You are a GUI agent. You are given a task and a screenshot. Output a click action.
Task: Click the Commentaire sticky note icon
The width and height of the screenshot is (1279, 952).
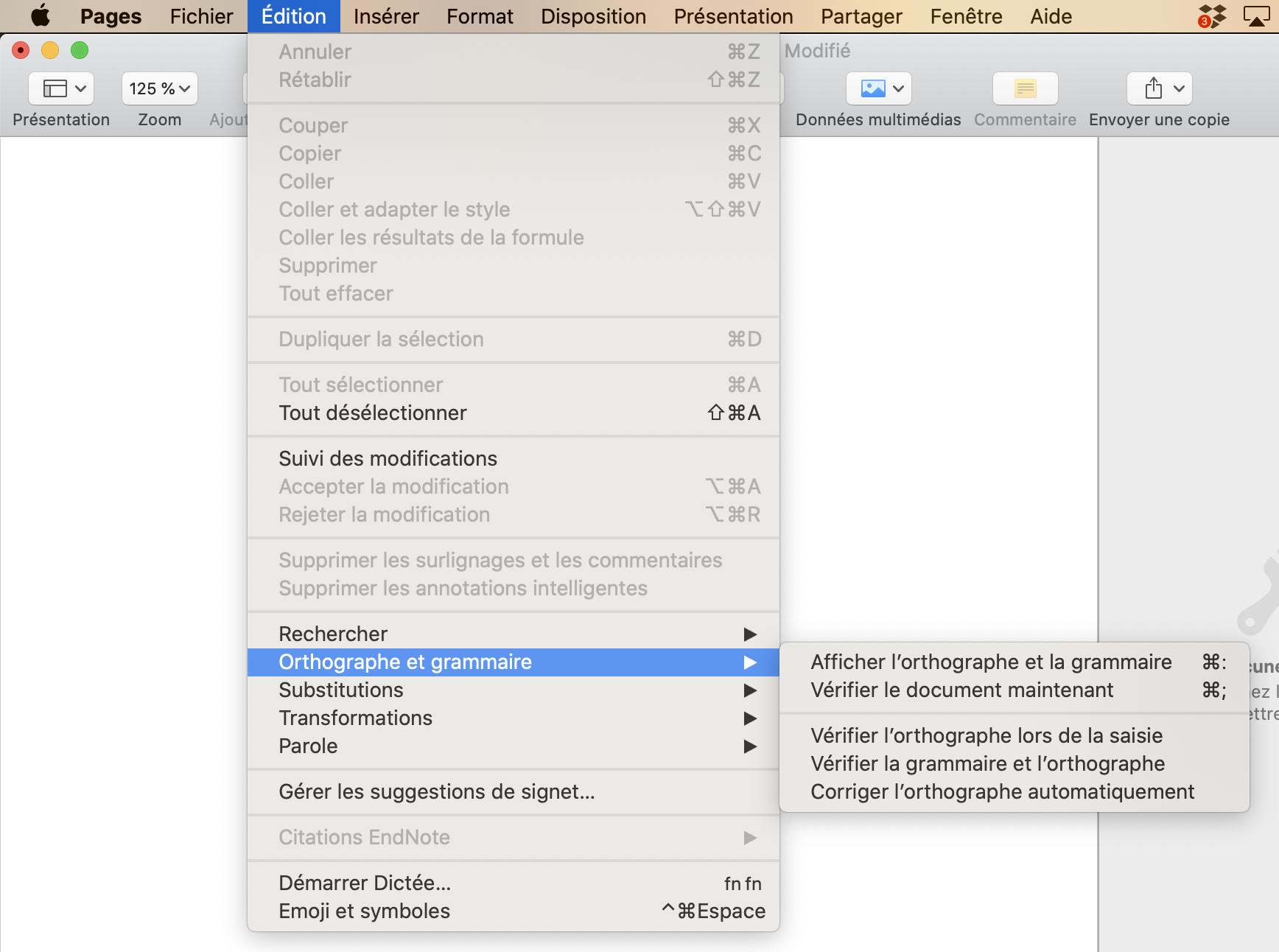click(1025, 88)
